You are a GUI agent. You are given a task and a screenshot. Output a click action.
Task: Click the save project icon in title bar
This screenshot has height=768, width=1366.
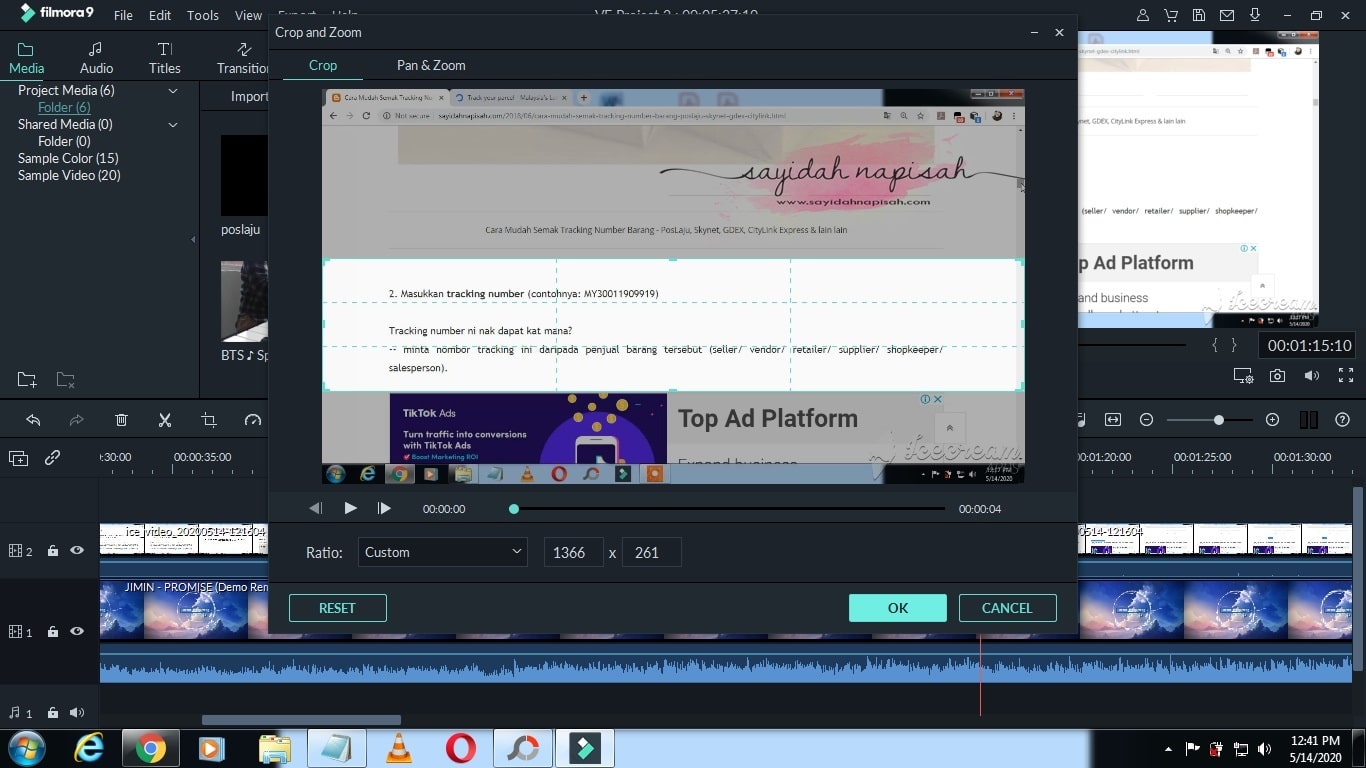click(x=1199, y=15)
